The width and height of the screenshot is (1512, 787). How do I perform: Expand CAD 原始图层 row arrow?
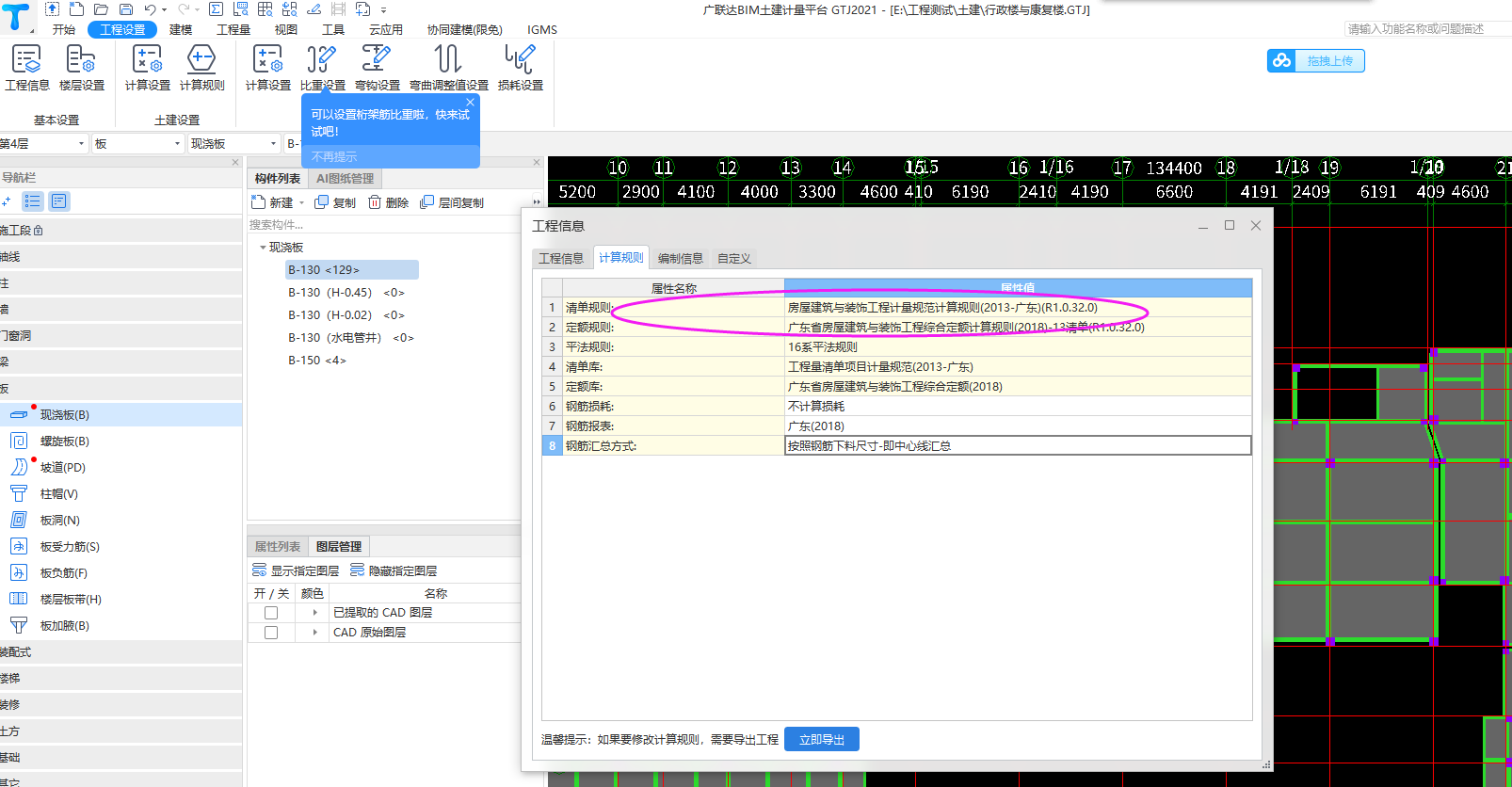point(314,633)
